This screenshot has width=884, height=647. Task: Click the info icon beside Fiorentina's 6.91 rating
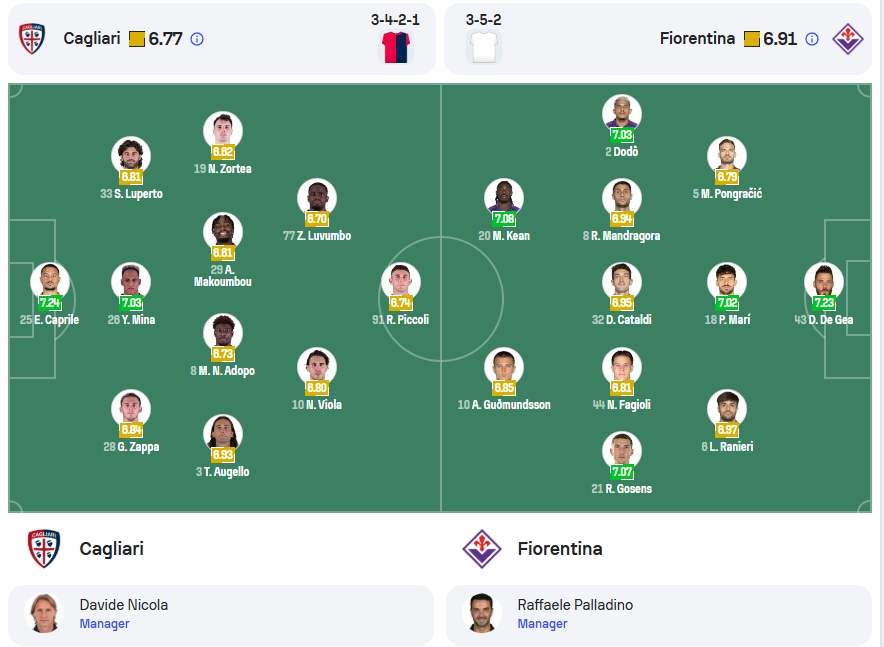(x=812, y=39)
